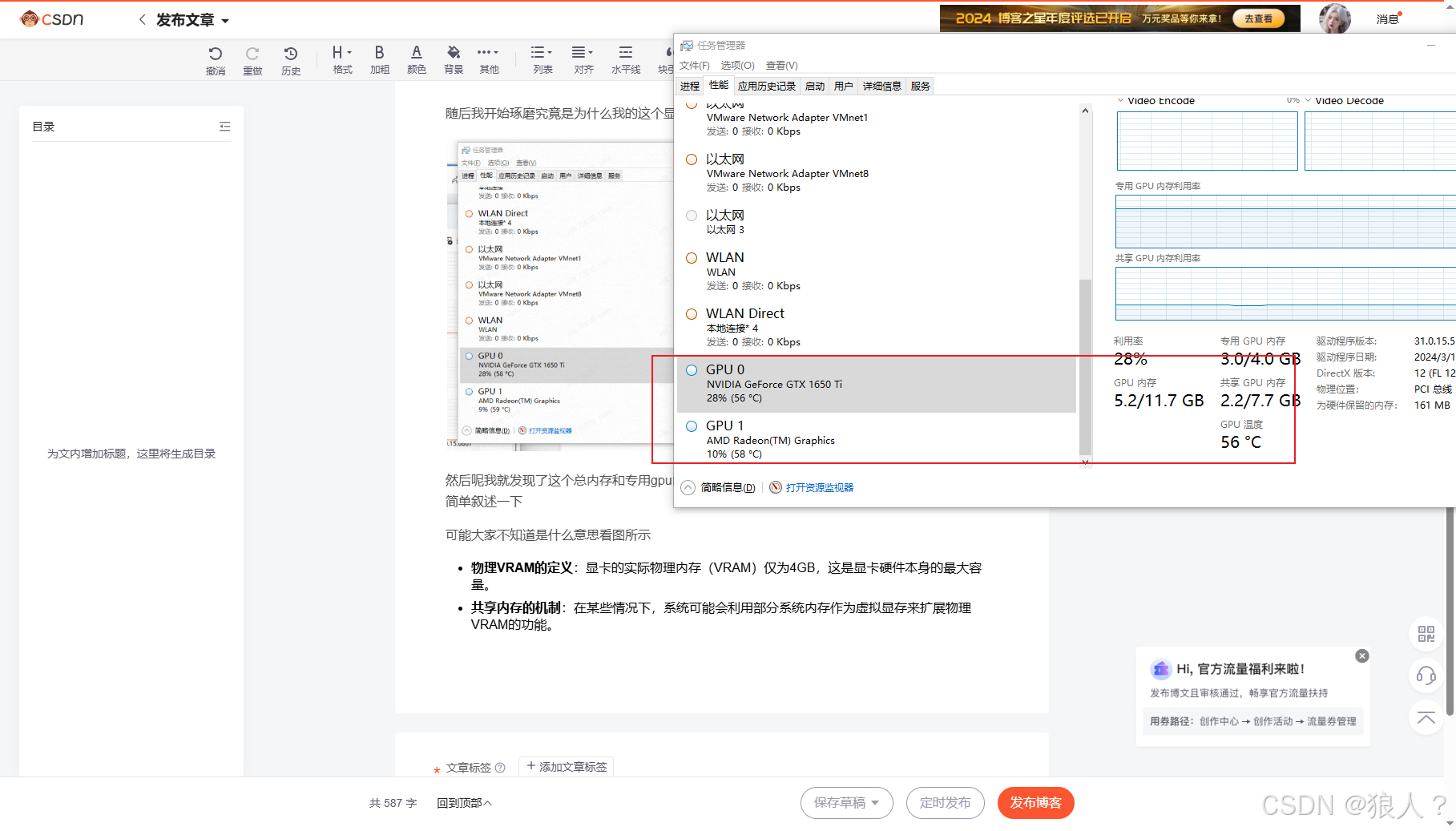The width and height of the screenshot is (1456, 831).
Task: Open the 列表 list dropdown
Action: pos(542,60)
